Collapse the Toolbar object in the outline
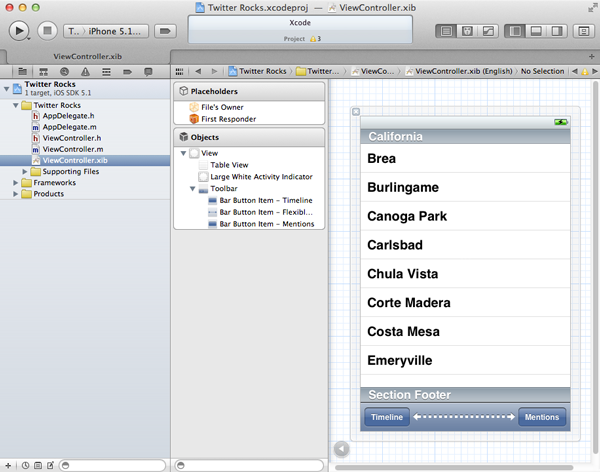The width and height of the screenshot is (600, 472). pos(192,189)
